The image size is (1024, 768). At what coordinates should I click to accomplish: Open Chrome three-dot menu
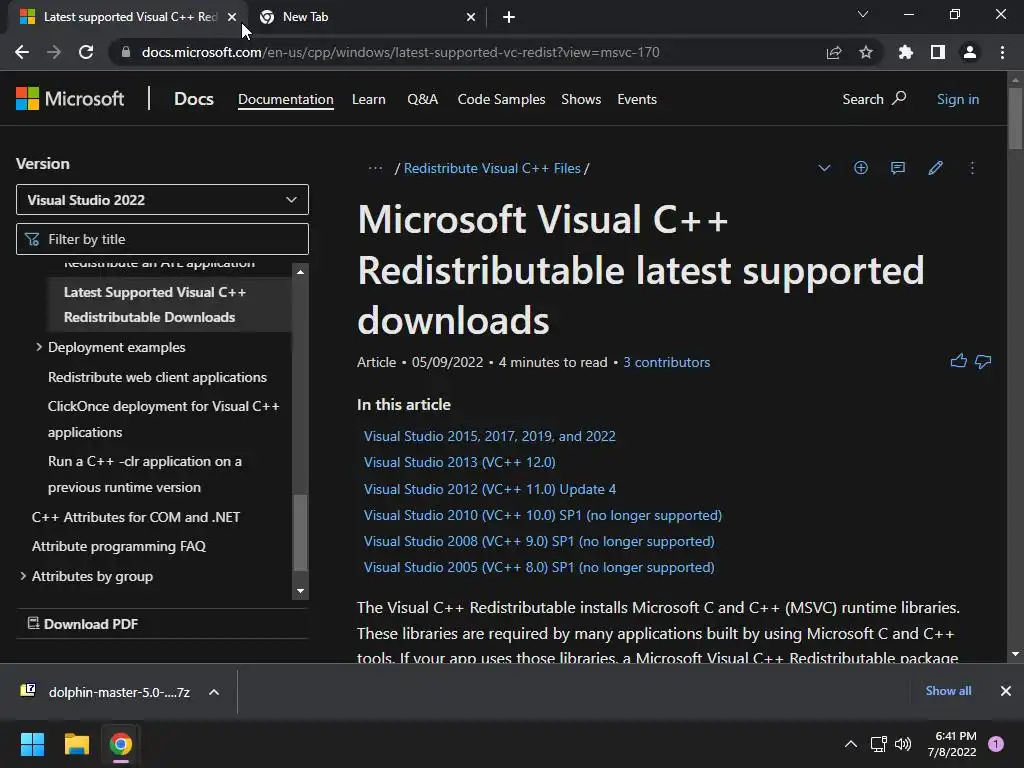click(x=1002, y=52)
